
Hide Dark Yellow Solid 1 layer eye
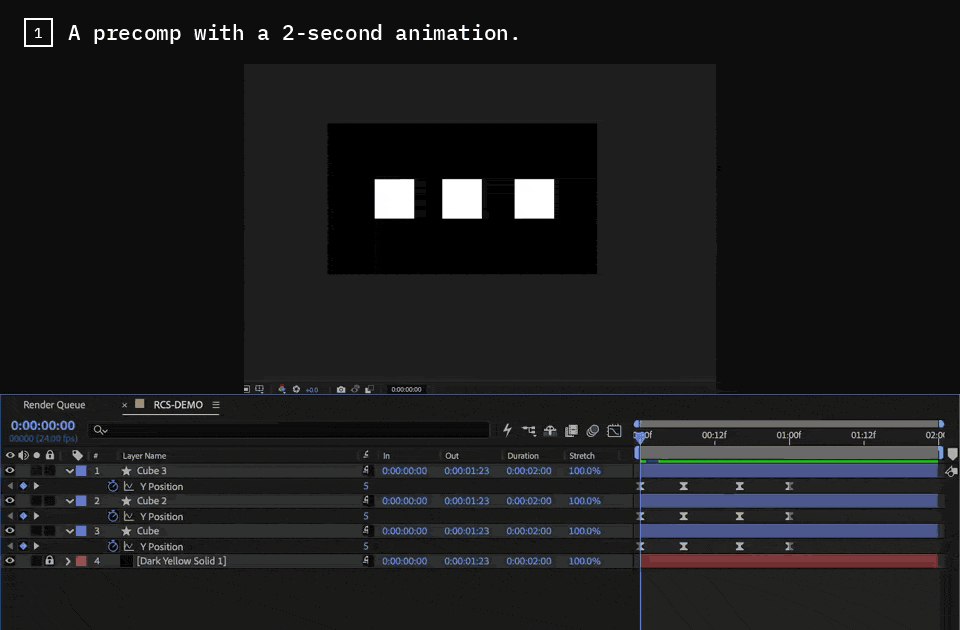tap(10, 561)
